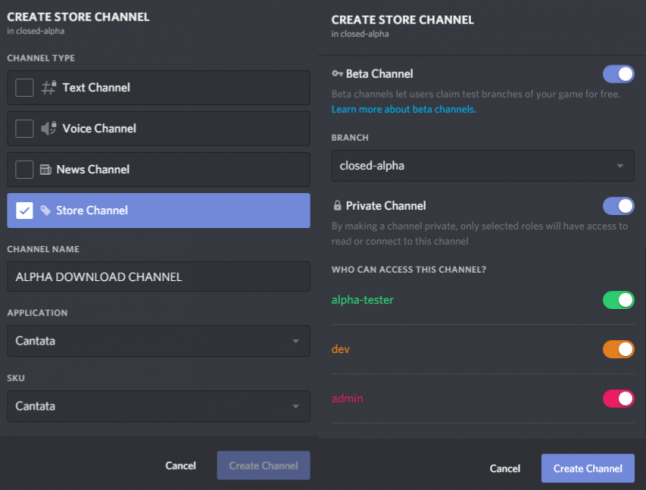The width and height of the screenshot is (646, 490).
Task: Open the SKU dropdown showing Cantata
Action: point(159,406)
